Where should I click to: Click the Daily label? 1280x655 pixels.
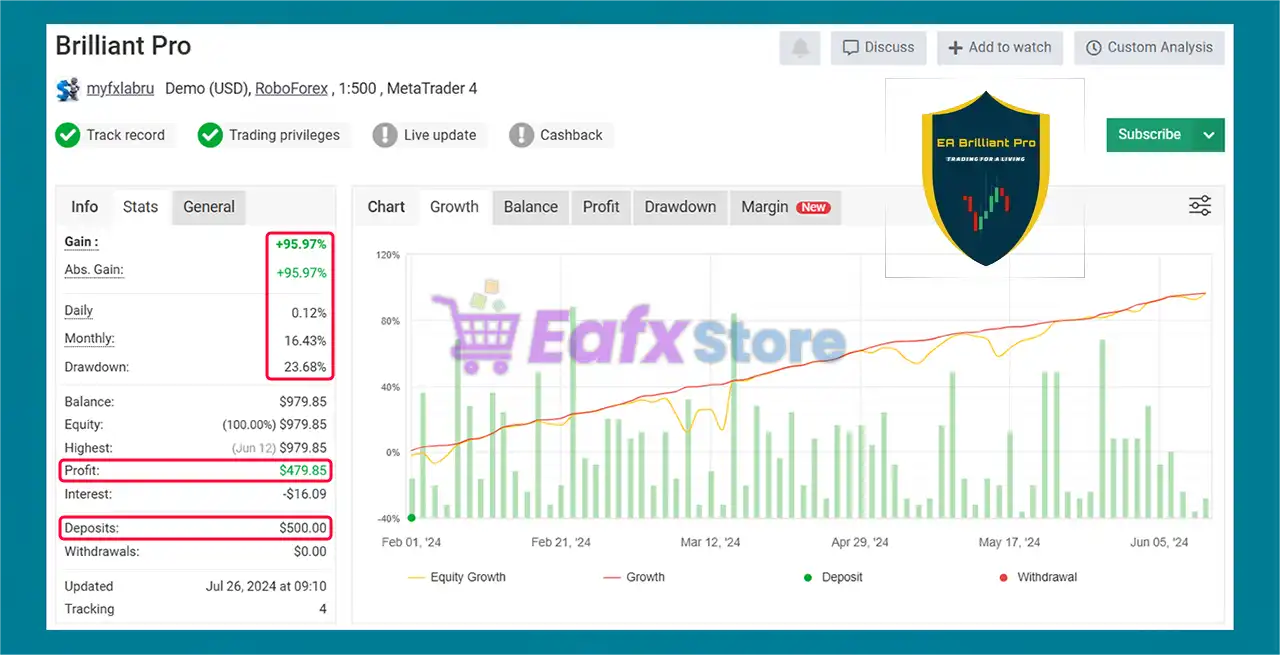(79, 311)
